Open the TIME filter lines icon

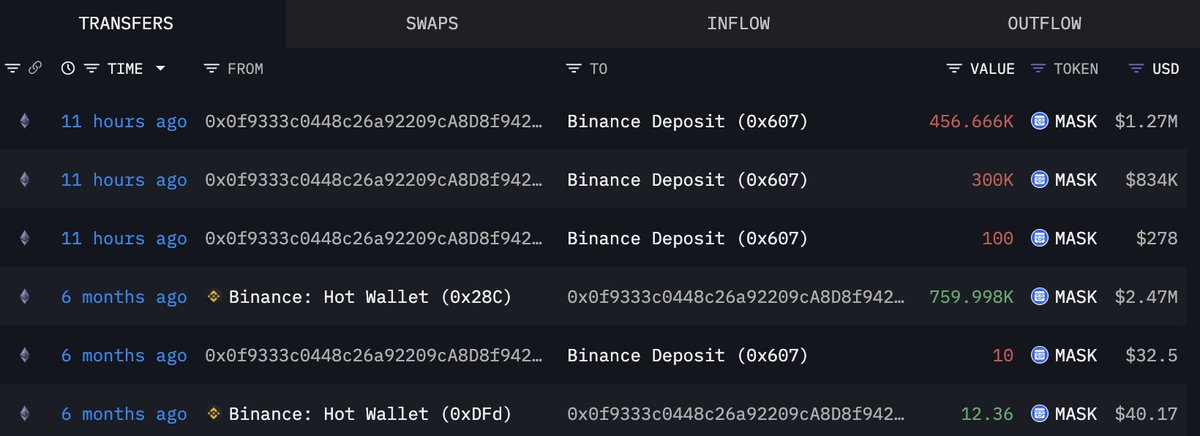tap(91, 69)
